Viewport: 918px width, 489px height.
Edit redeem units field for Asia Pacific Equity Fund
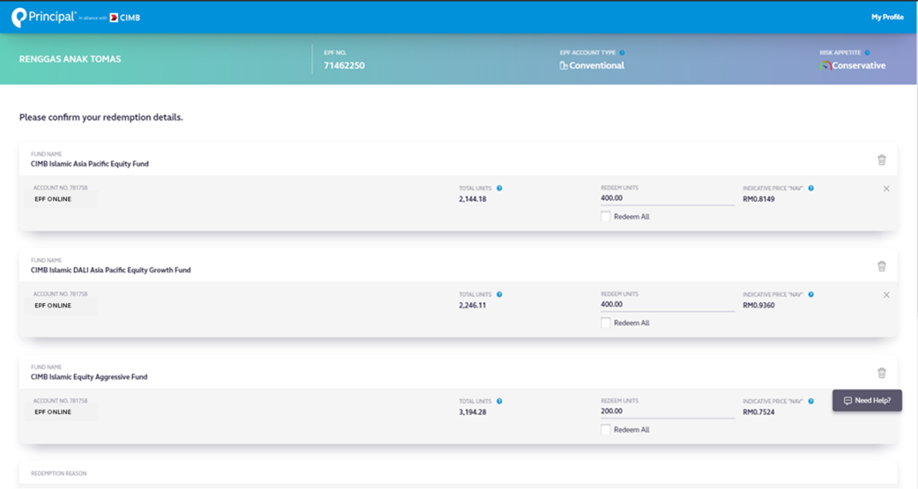tap(667, 199)
